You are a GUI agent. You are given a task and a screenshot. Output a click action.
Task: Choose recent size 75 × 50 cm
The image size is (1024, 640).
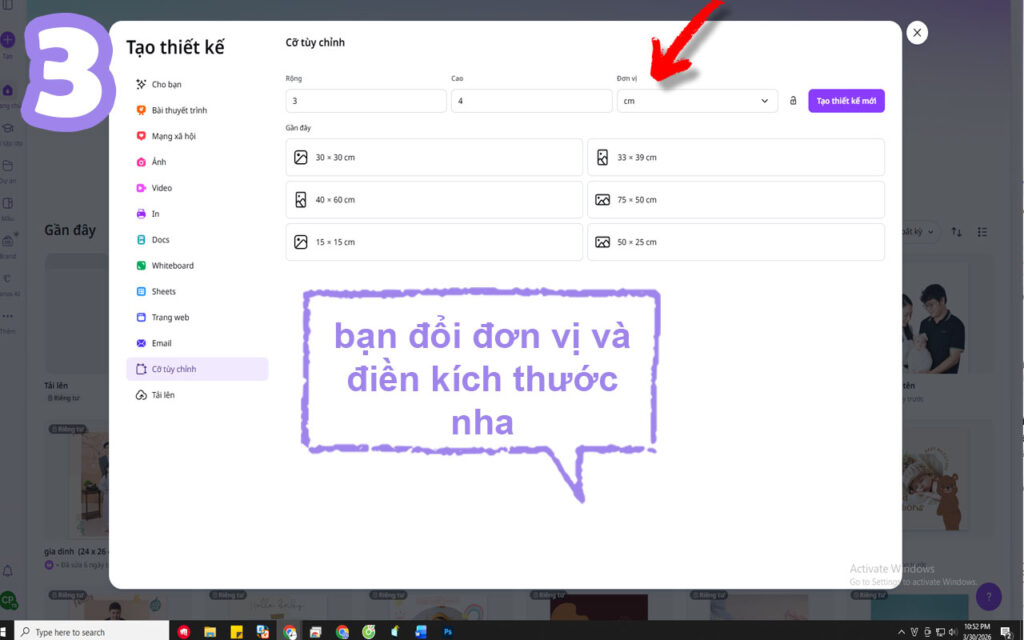[736, 200]
